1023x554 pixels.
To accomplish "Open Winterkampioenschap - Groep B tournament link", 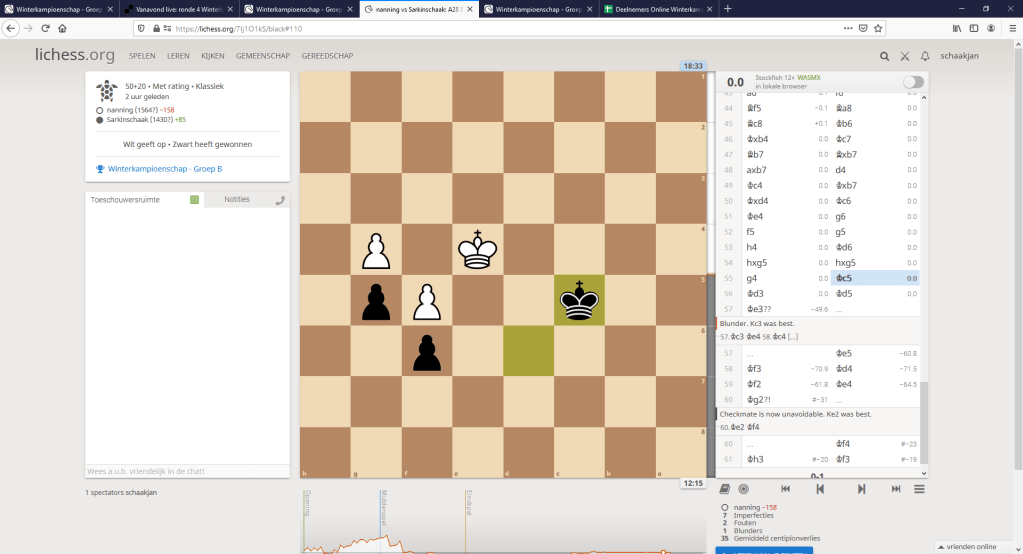I will tap(165, 168).
